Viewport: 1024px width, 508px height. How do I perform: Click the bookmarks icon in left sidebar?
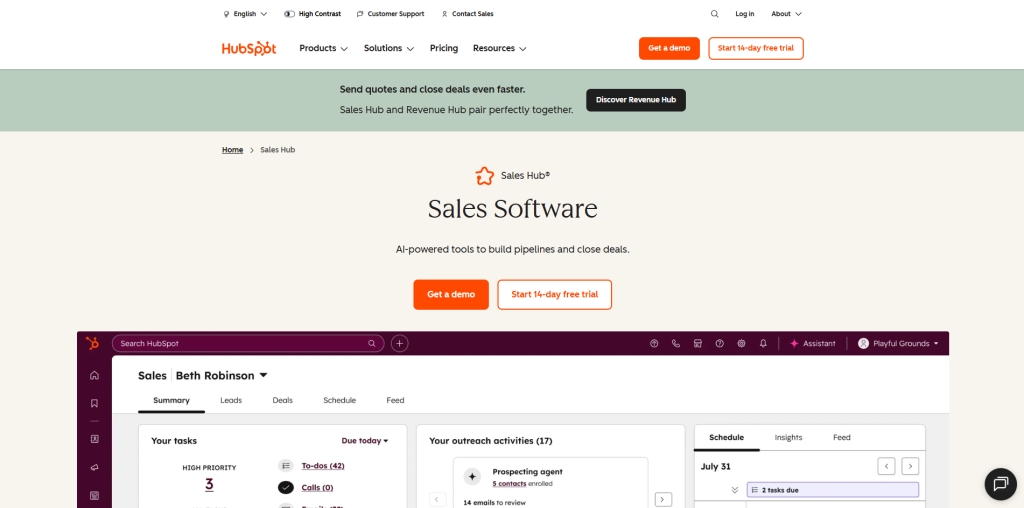point(94,404)
